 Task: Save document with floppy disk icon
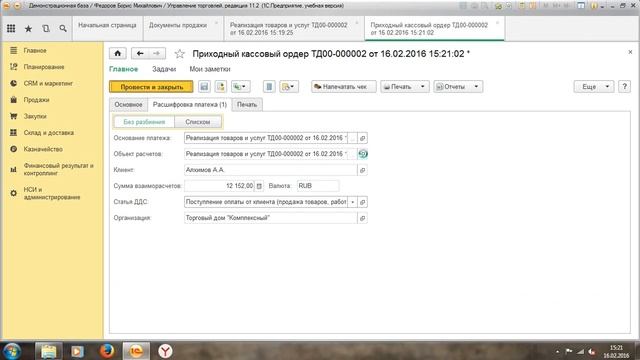204,87
